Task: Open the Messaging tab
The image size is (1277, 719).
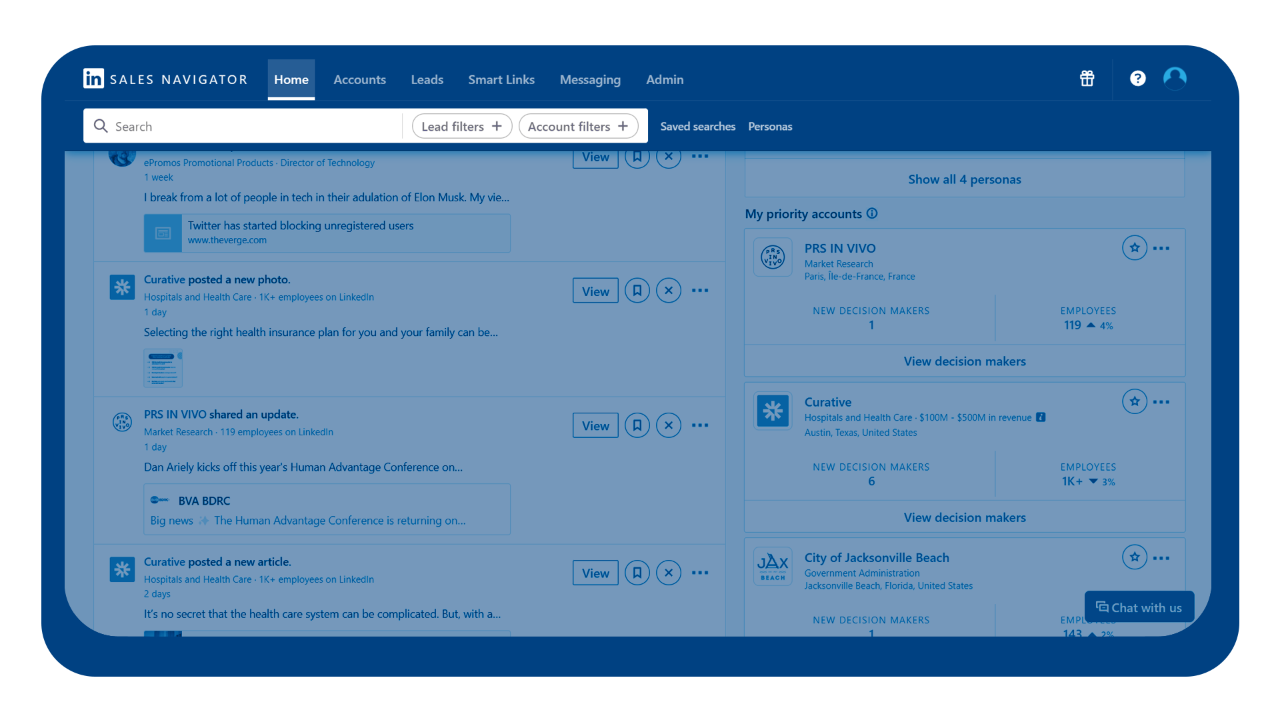Action: (x=590, y=80)
